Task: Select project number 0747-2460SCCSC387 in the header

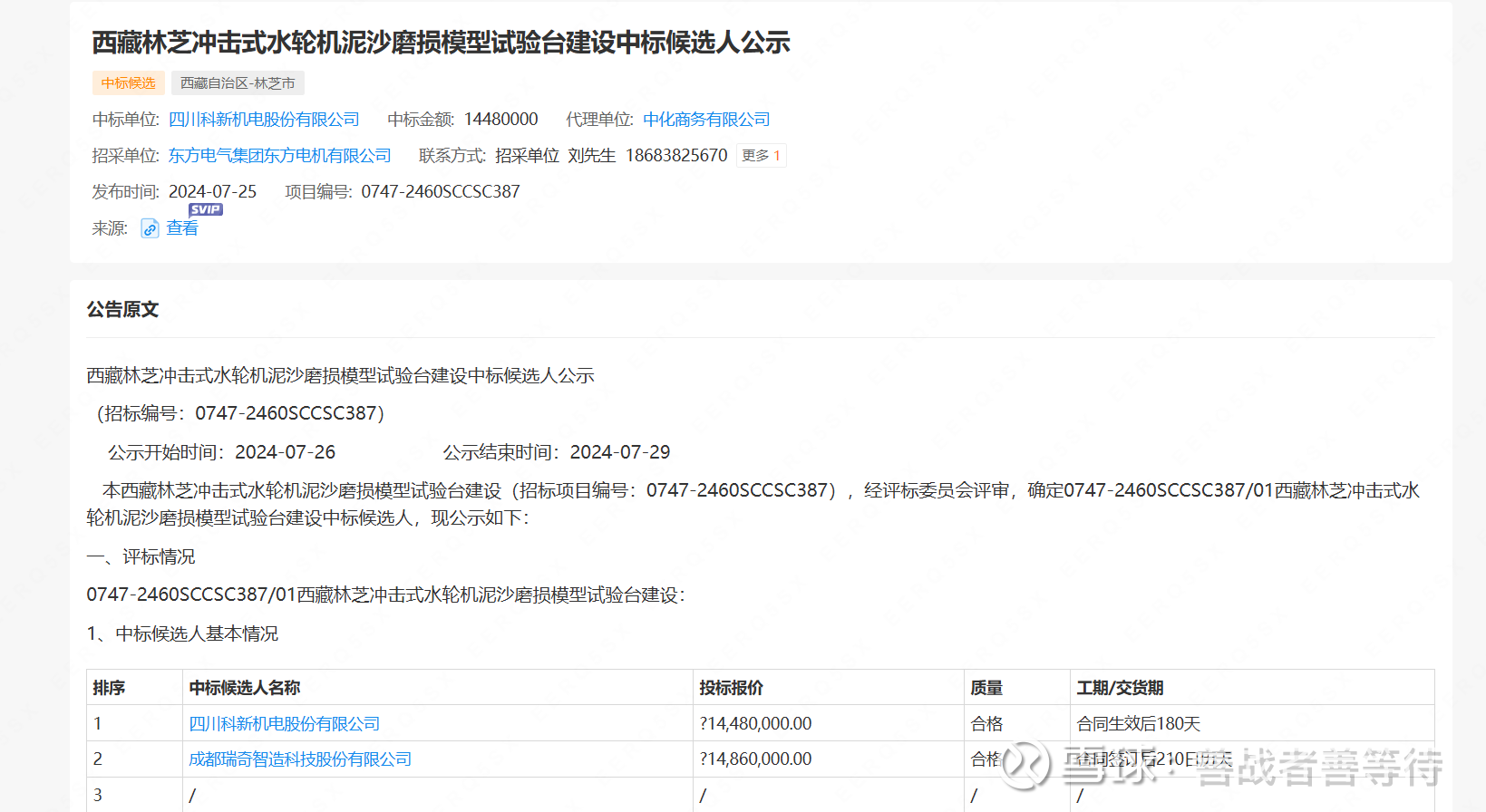Action: point(441,192)
